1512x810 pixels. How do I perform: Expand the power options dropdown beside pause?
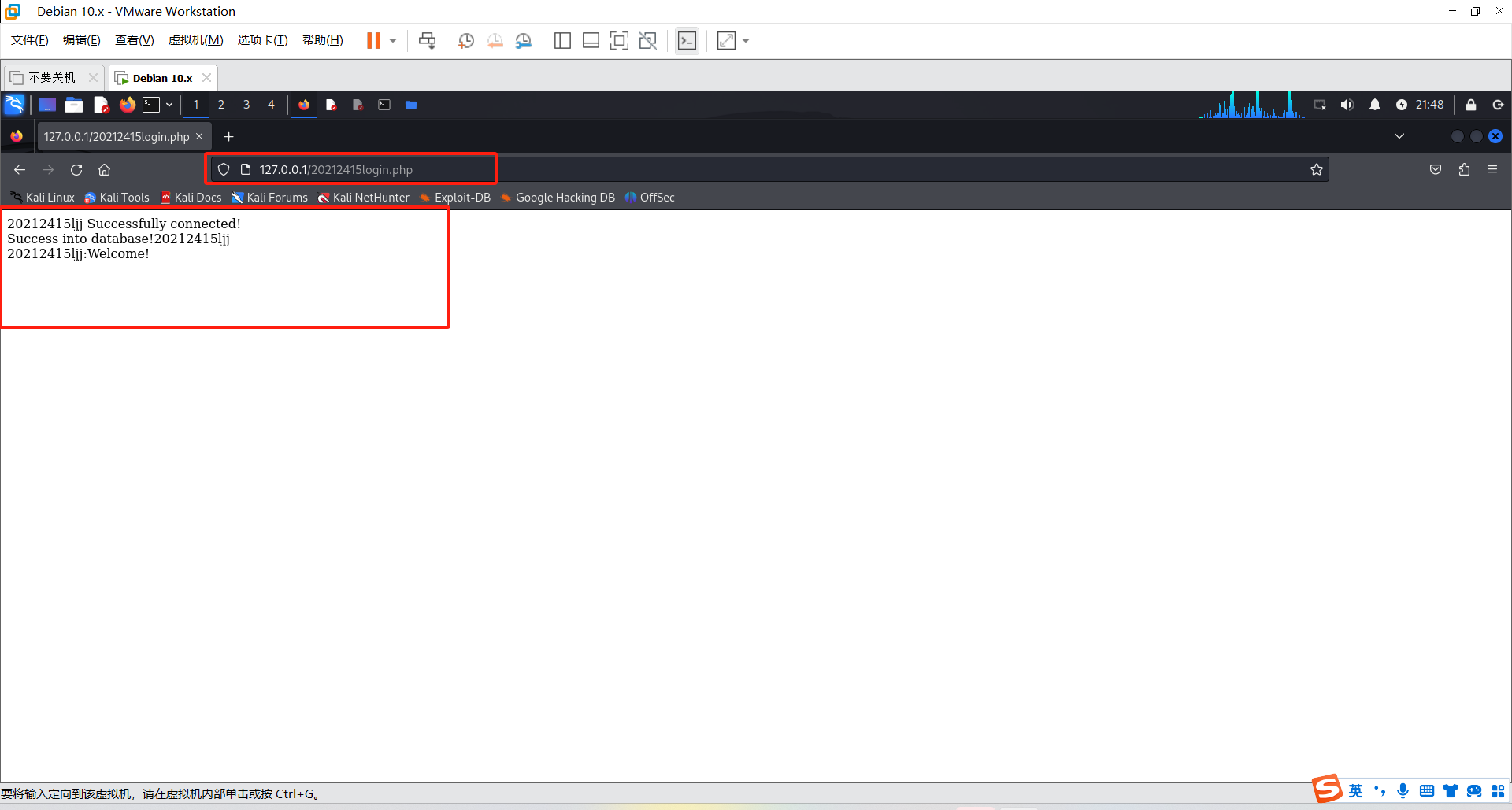[393, 41]
